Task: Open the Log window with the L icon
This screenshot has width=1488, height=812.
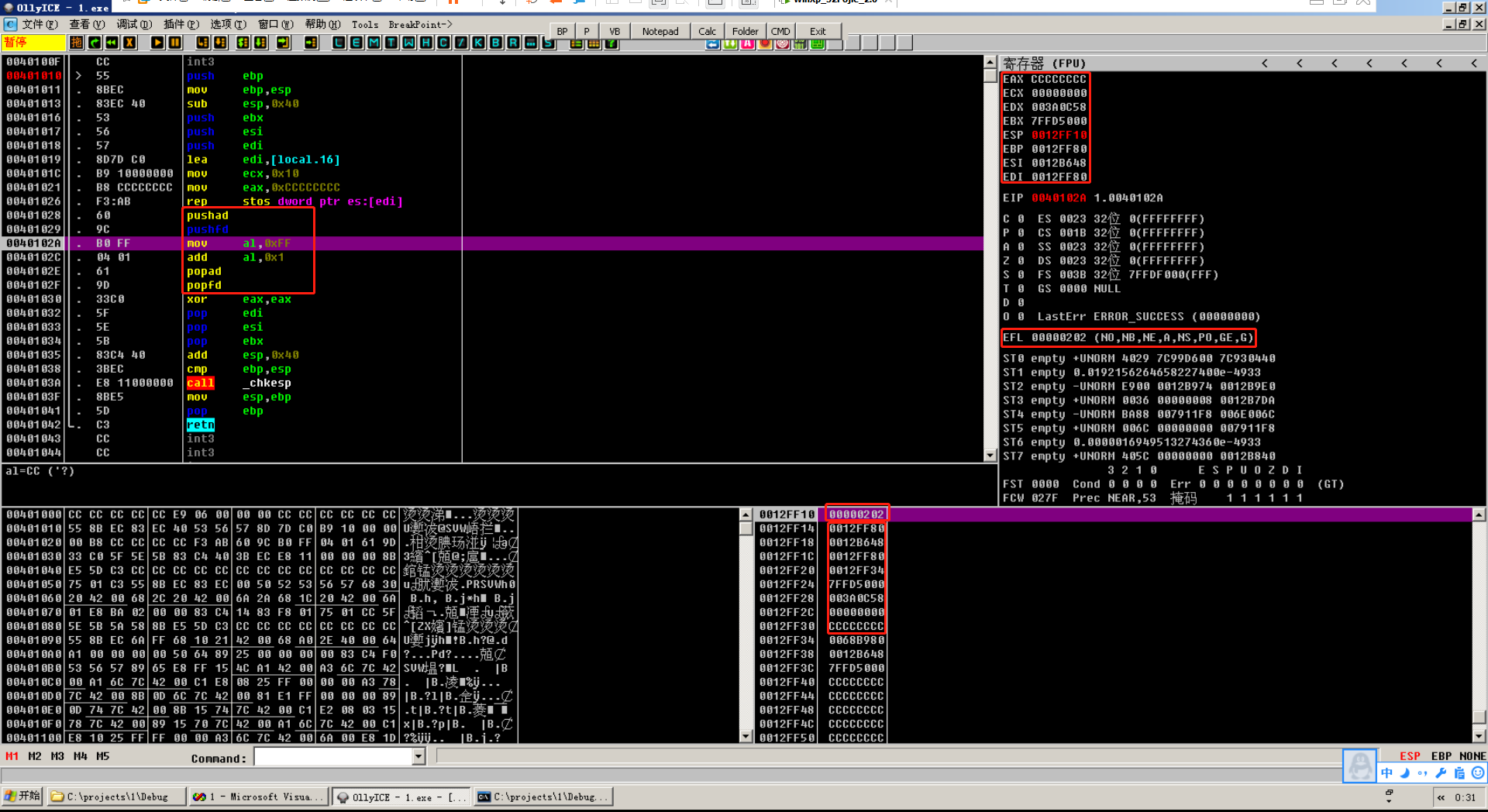Action: coord(339,43)
